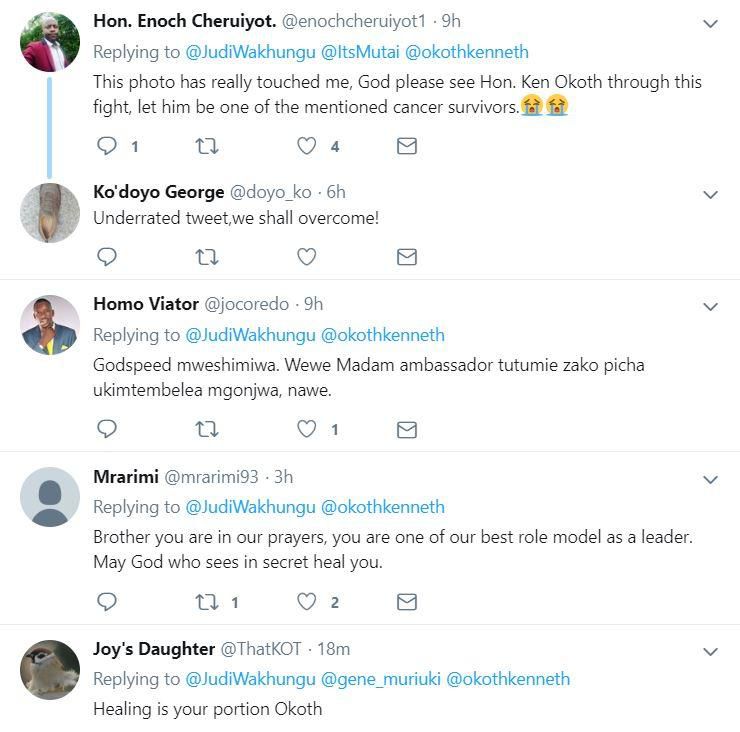Reply to Ko'doyo George's tweet
740x732 pixels.
107,257
